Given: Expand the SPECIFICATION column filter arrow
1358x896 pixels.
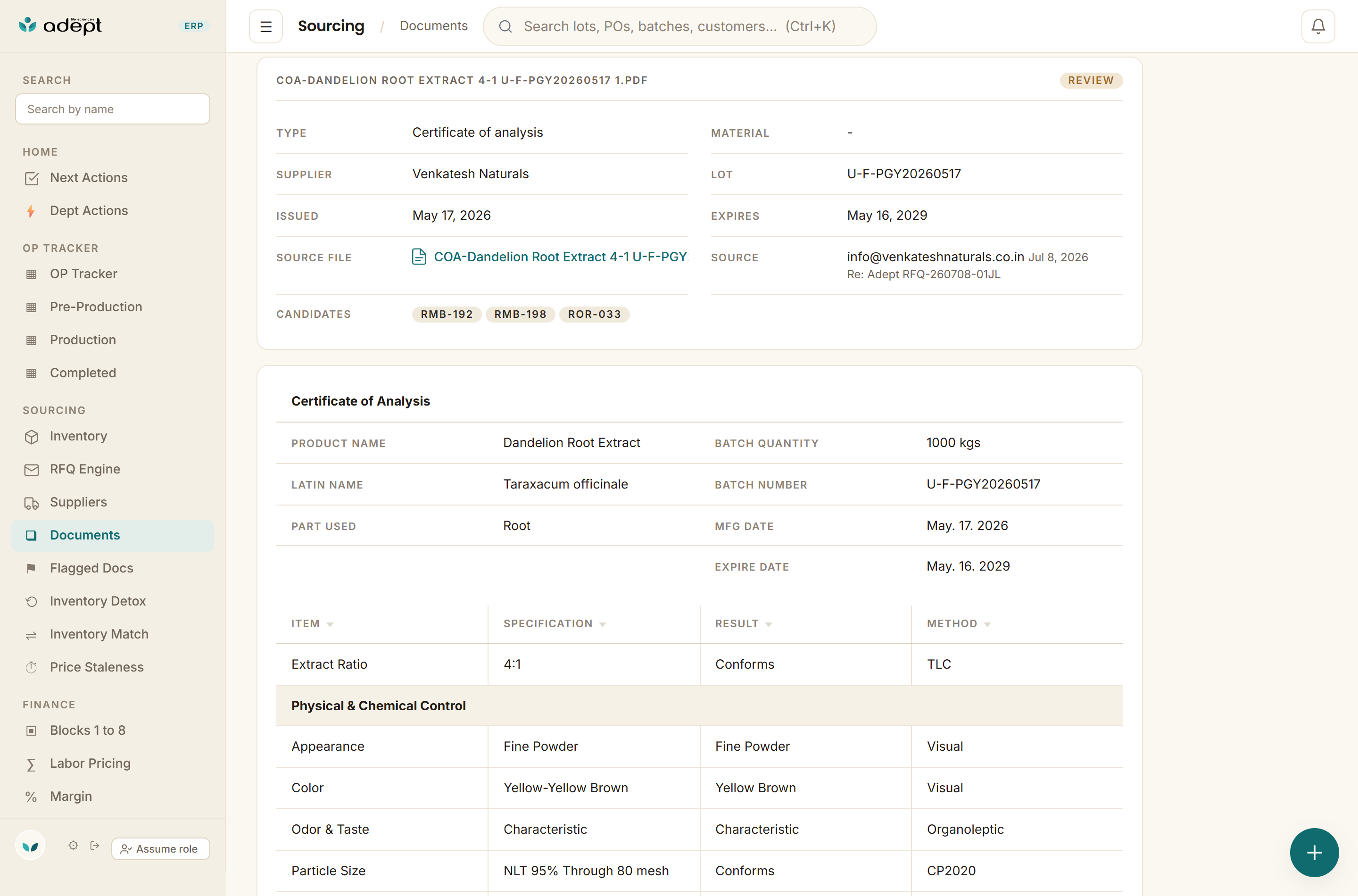Looking at the screenshot, I should (x=603, y=624).
